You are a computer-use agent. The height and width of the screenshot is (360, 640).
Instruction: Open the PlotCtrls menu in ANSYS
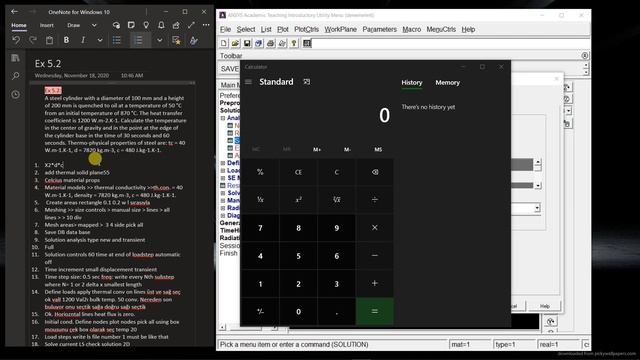[307, 29]
